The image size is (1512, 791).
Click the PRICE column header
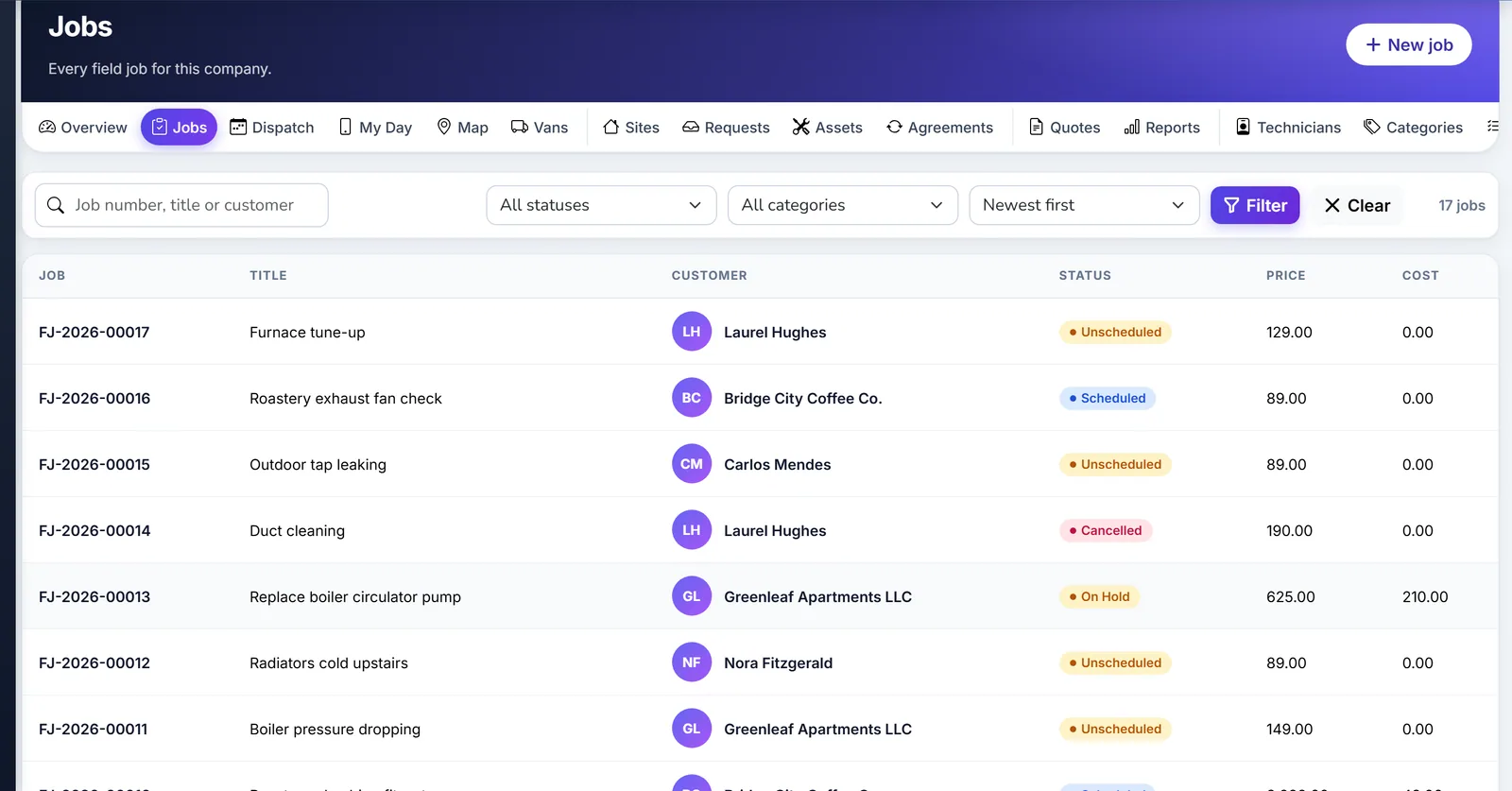pyautogui.click(x=1286, y=276)
